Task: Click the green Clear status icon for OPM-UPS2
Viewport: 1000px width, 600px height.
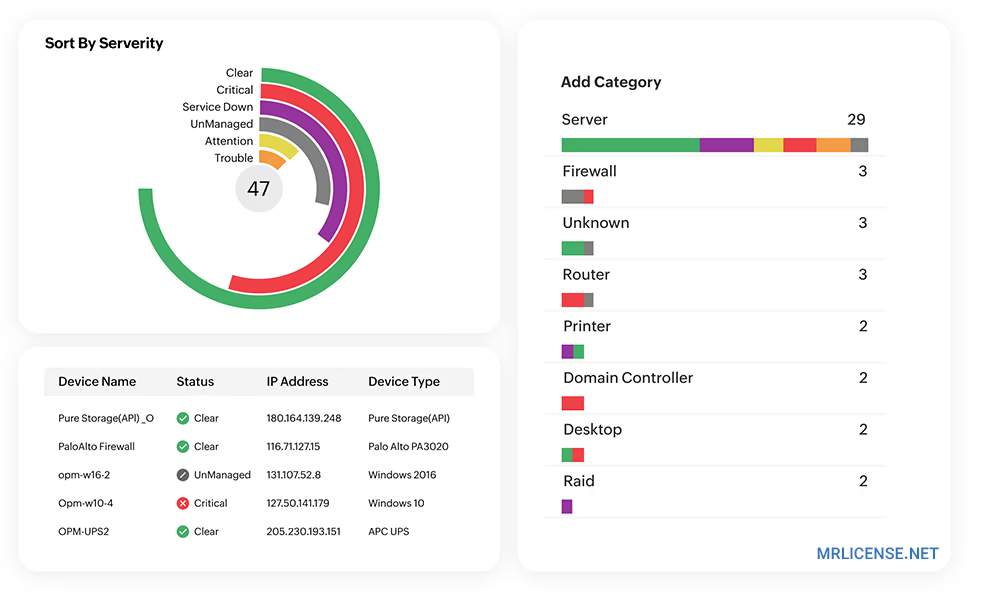Action: 182,531
